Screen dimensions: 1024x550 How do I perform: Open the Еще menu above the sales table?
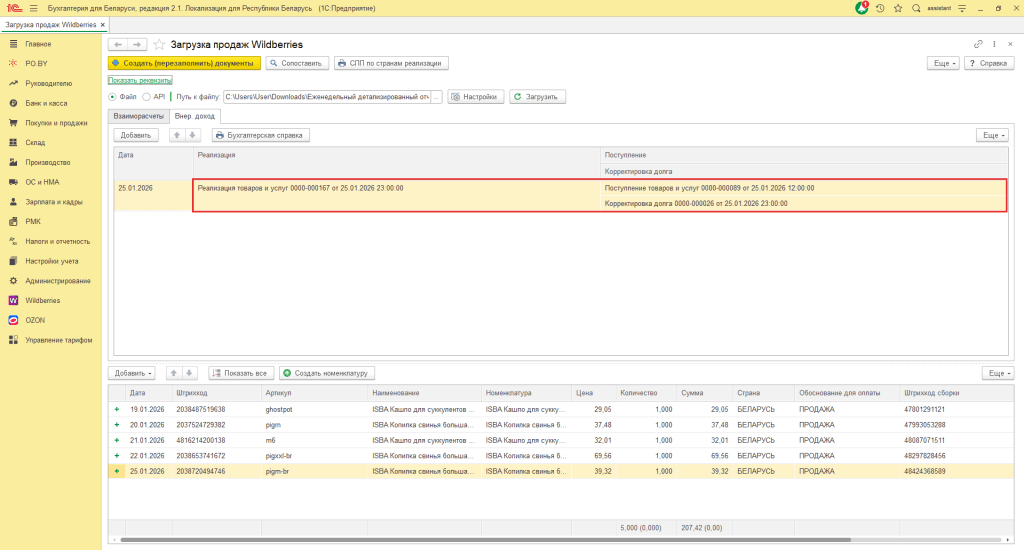(x=998, y=373)
